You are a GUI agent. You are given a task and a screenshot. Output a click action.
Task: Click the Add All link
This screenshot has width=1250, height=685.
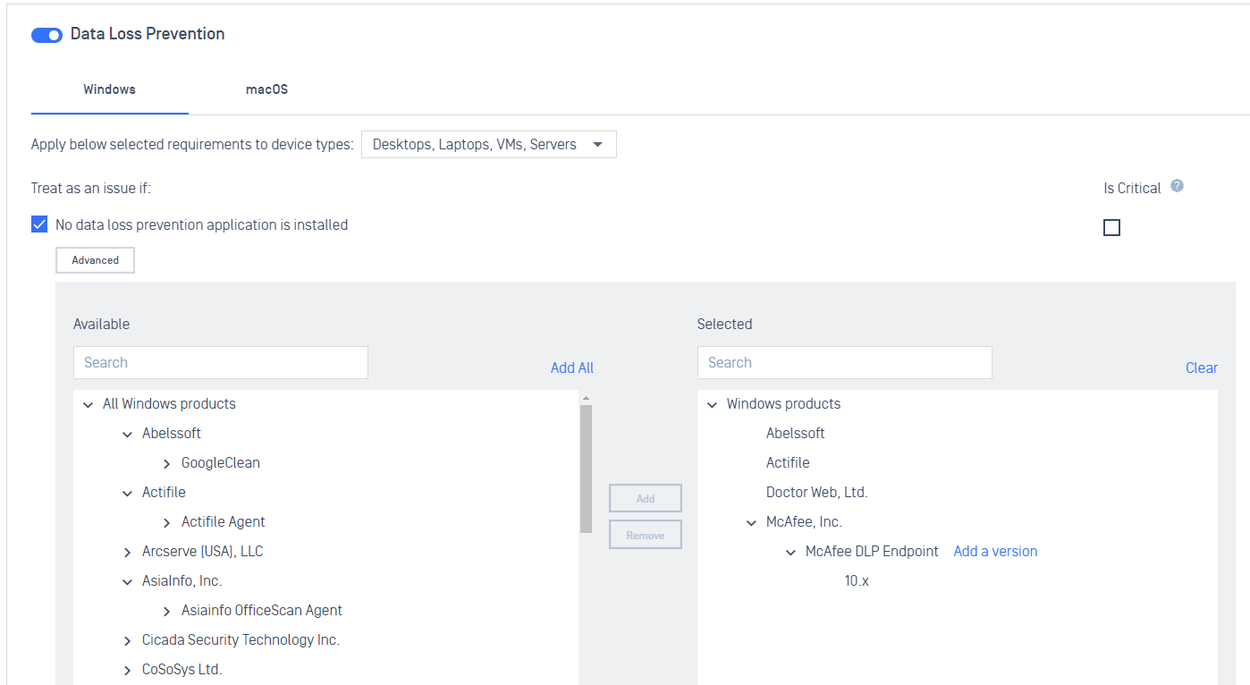click(572, 368)
